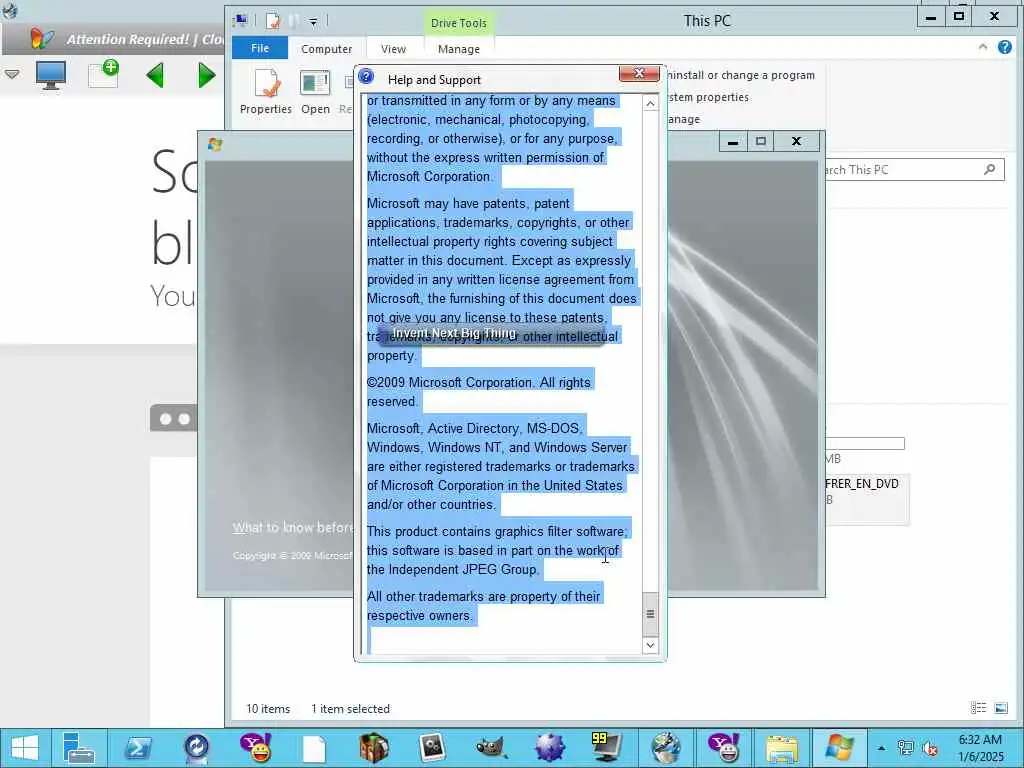Maximize the Windows installer window
Viewport: 1024px width, 768px height.
click(761, 141)
